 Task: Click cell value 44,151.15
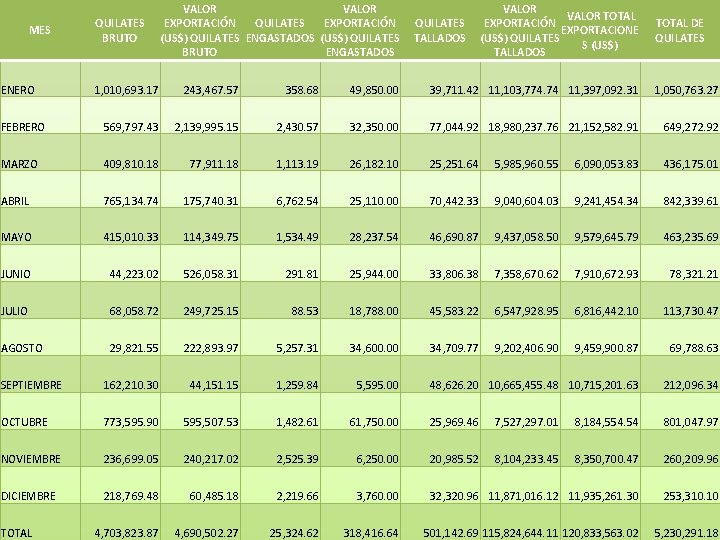coord(214,385)
